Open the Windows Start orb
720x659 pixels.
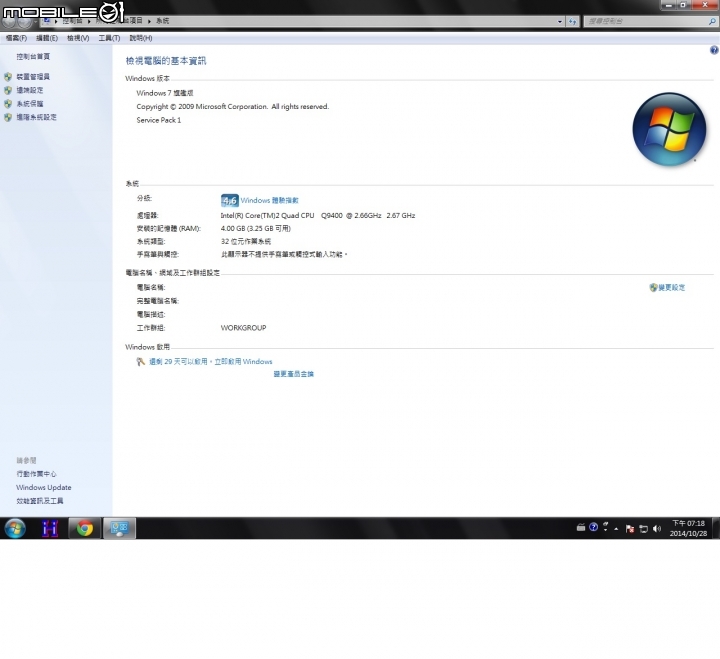coord(15,528)
